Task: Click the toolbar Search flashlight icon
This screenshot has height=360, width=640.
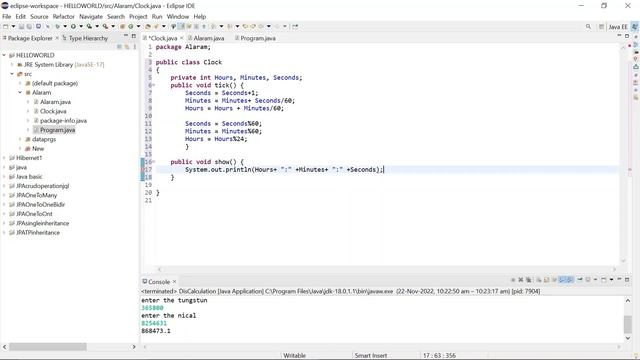Action: tap(156, 27)
